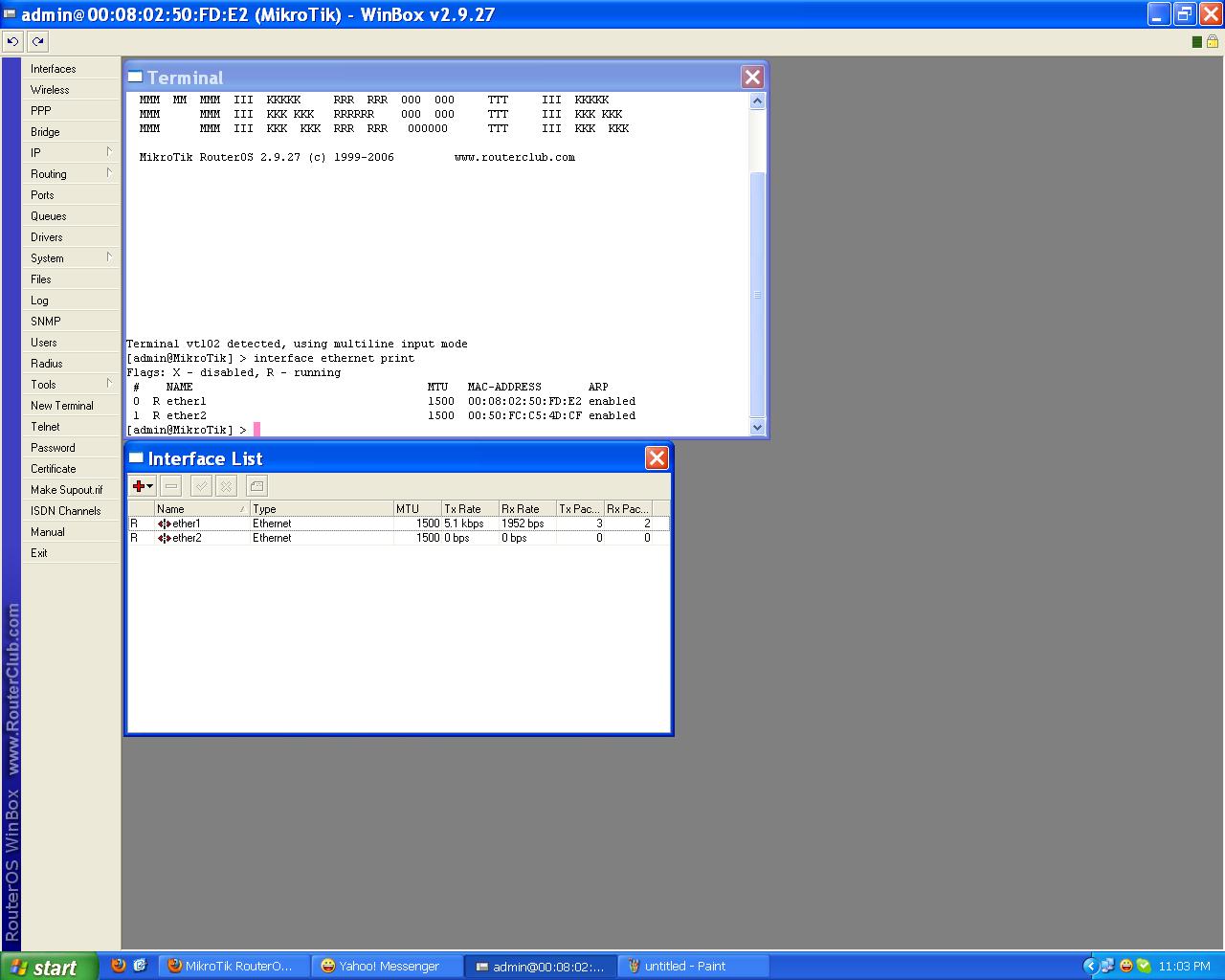Click the Rx Pac... column header
The width and height of the screenshot is (1225, 980).
[x=628, y=509]
